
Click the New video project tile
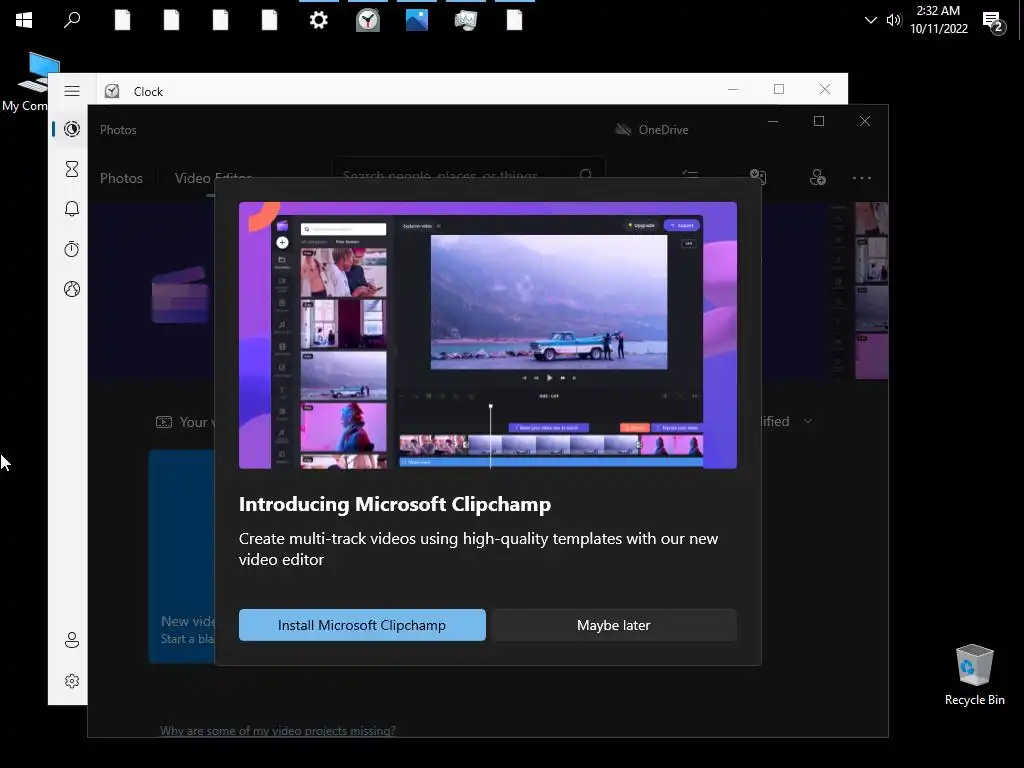[183, 556]
